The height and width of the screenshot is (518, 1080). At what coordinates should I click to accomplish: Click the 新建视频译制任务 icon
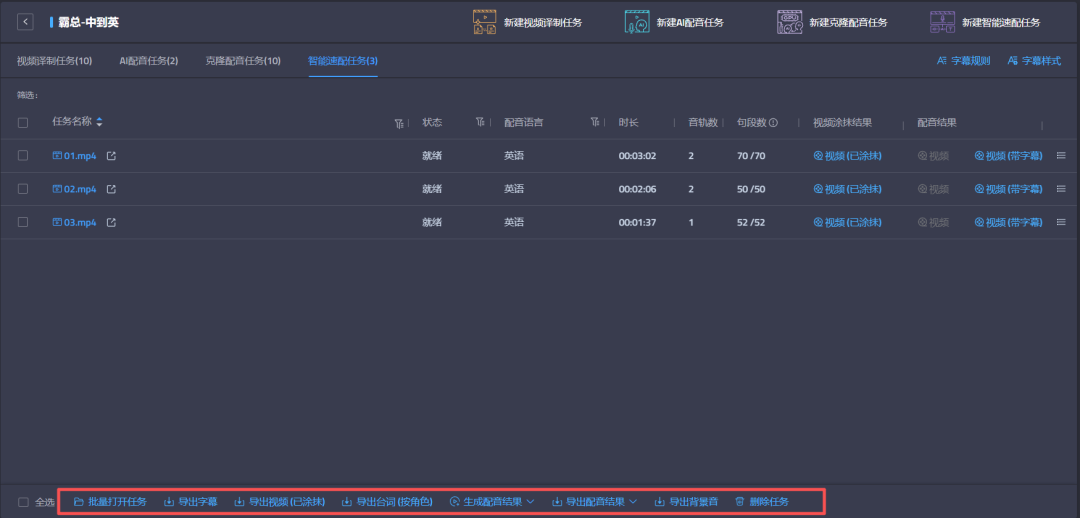point(485,22)
